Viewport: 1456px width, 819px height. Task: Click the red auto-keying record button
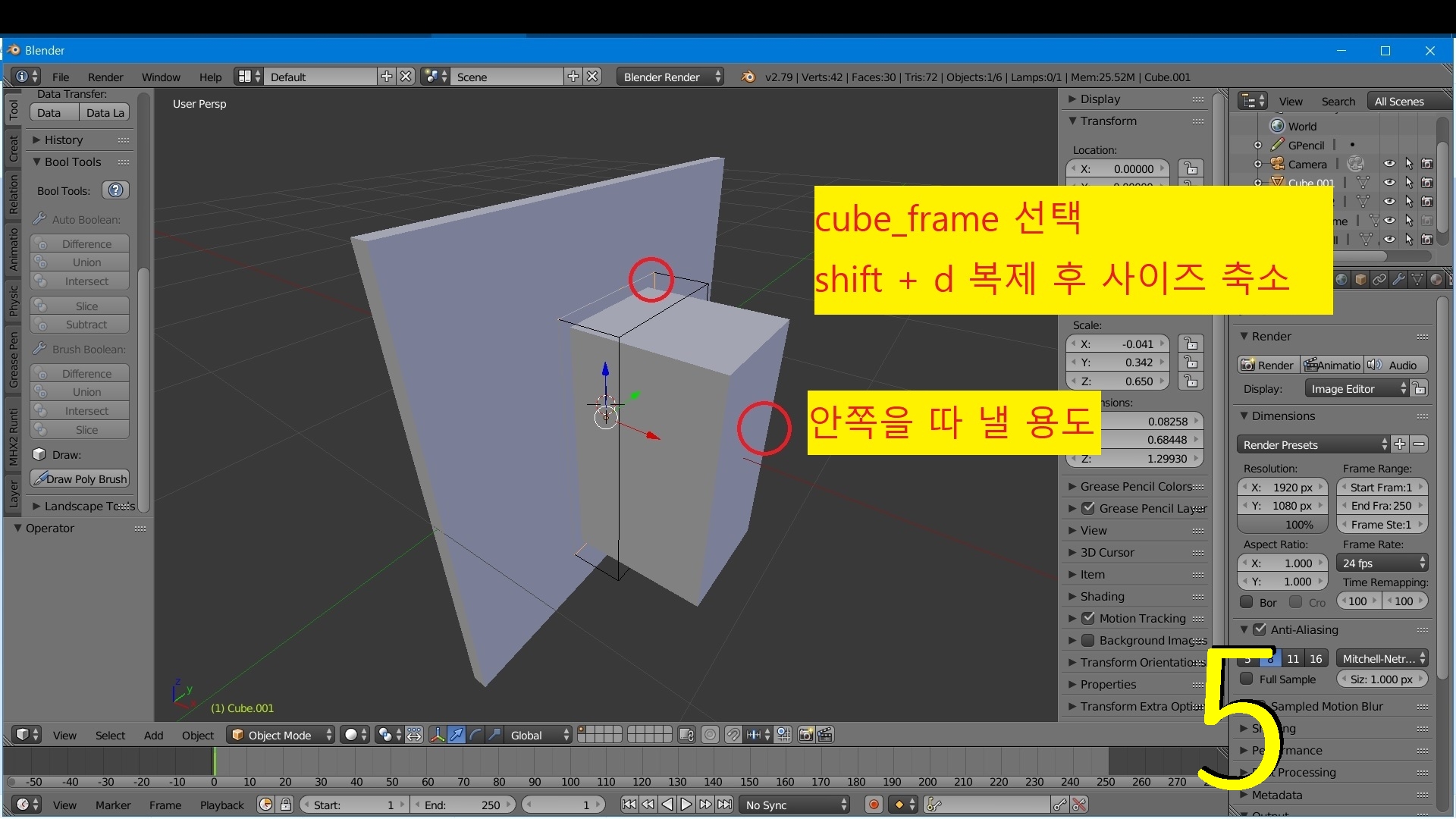click(x=874, y=805)
